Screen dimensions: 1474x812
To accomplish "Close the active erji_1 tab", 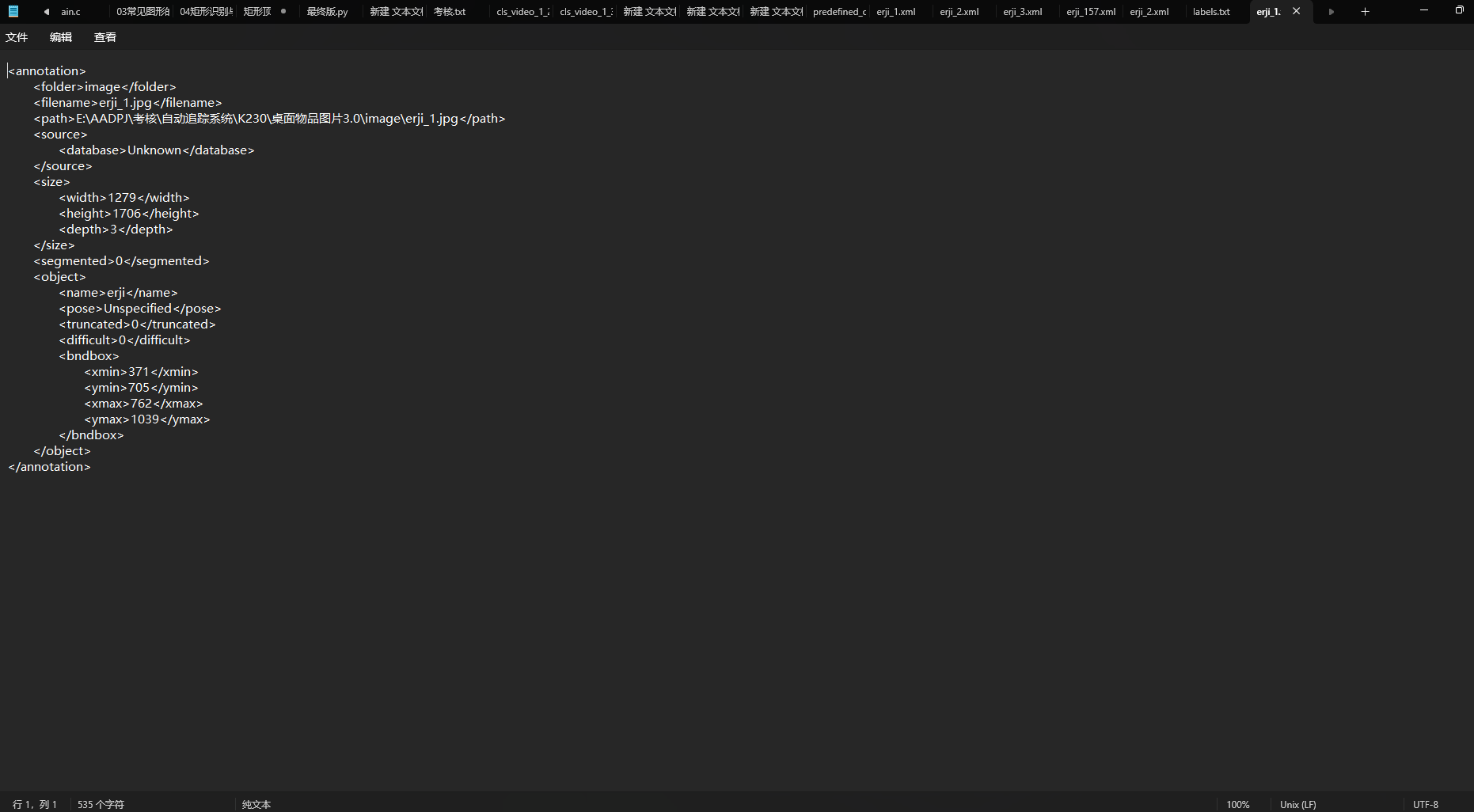I will [x=1296, y=11].
